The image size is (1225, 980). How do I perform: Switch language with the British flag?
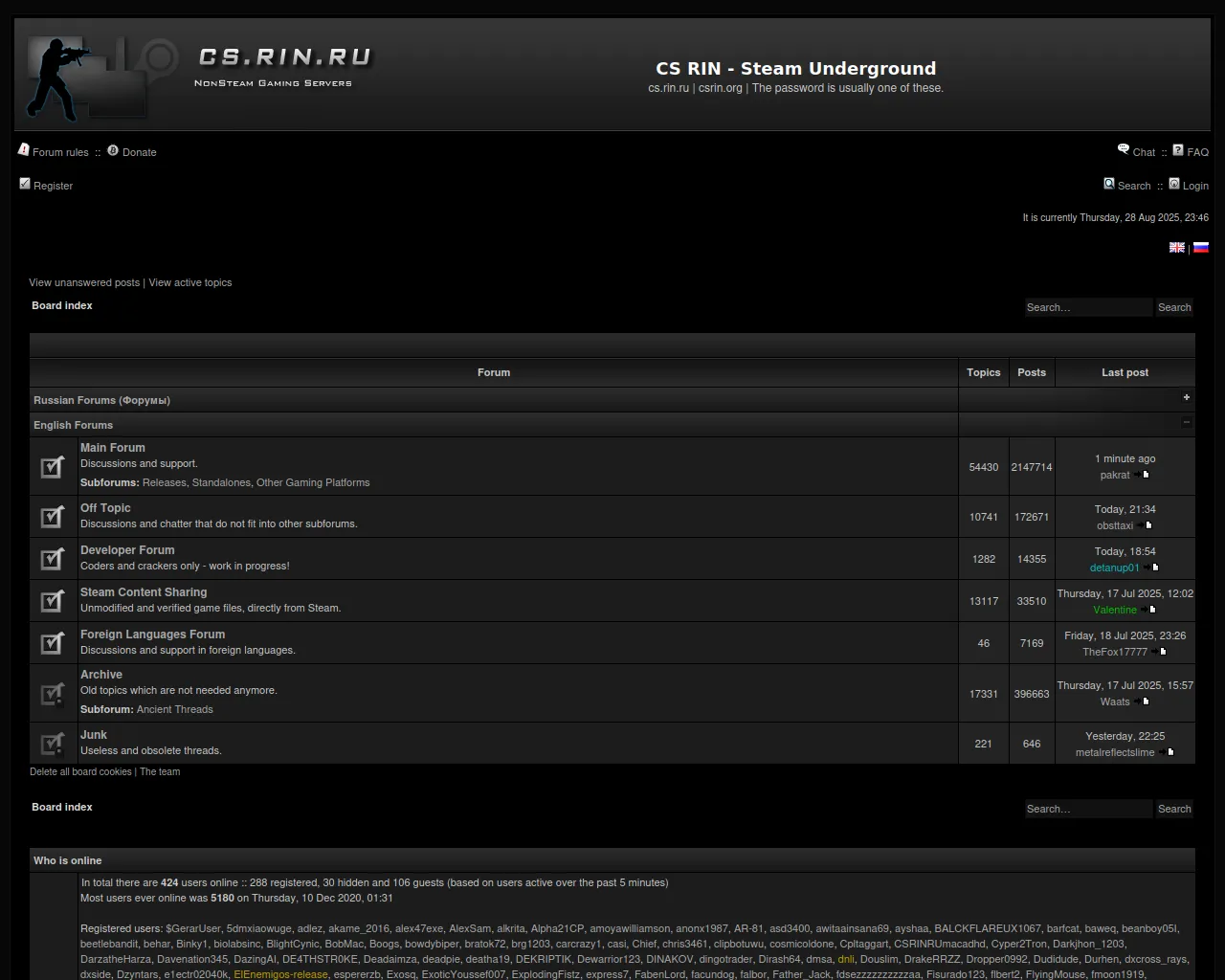[x=1177, y=247]
